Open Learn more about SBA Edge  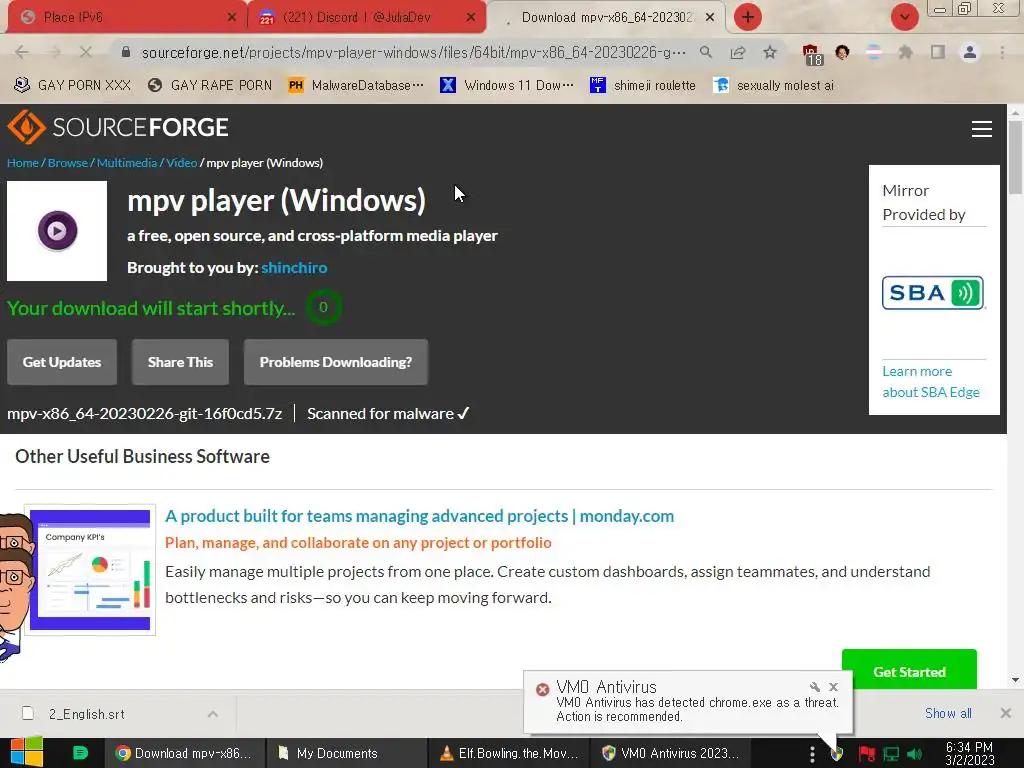point(931,381)
